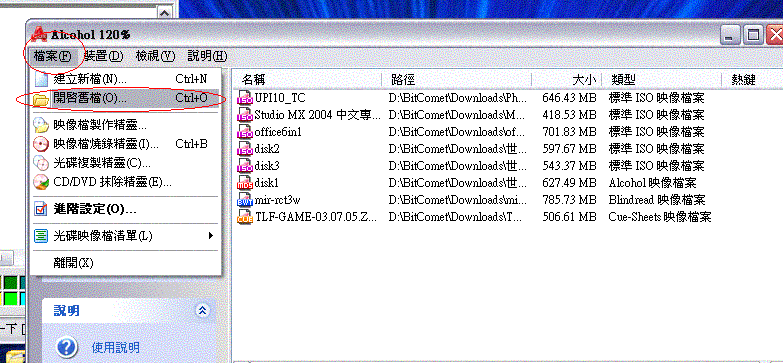This screenshot has height=363, width=783.
Task: Click CD/DVD erase wizard icon
Action: [x=40, y=182]
